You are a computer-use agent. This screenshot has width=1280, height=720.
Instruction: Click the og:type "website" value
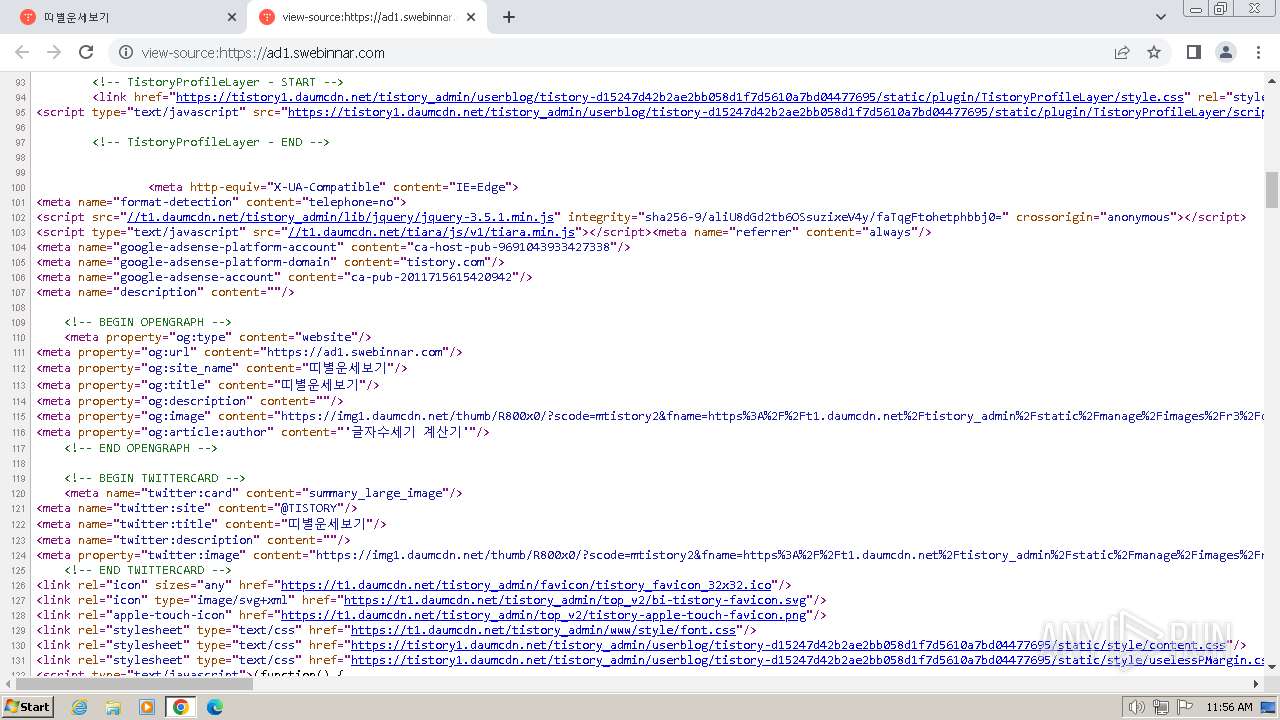coord(329,337)
